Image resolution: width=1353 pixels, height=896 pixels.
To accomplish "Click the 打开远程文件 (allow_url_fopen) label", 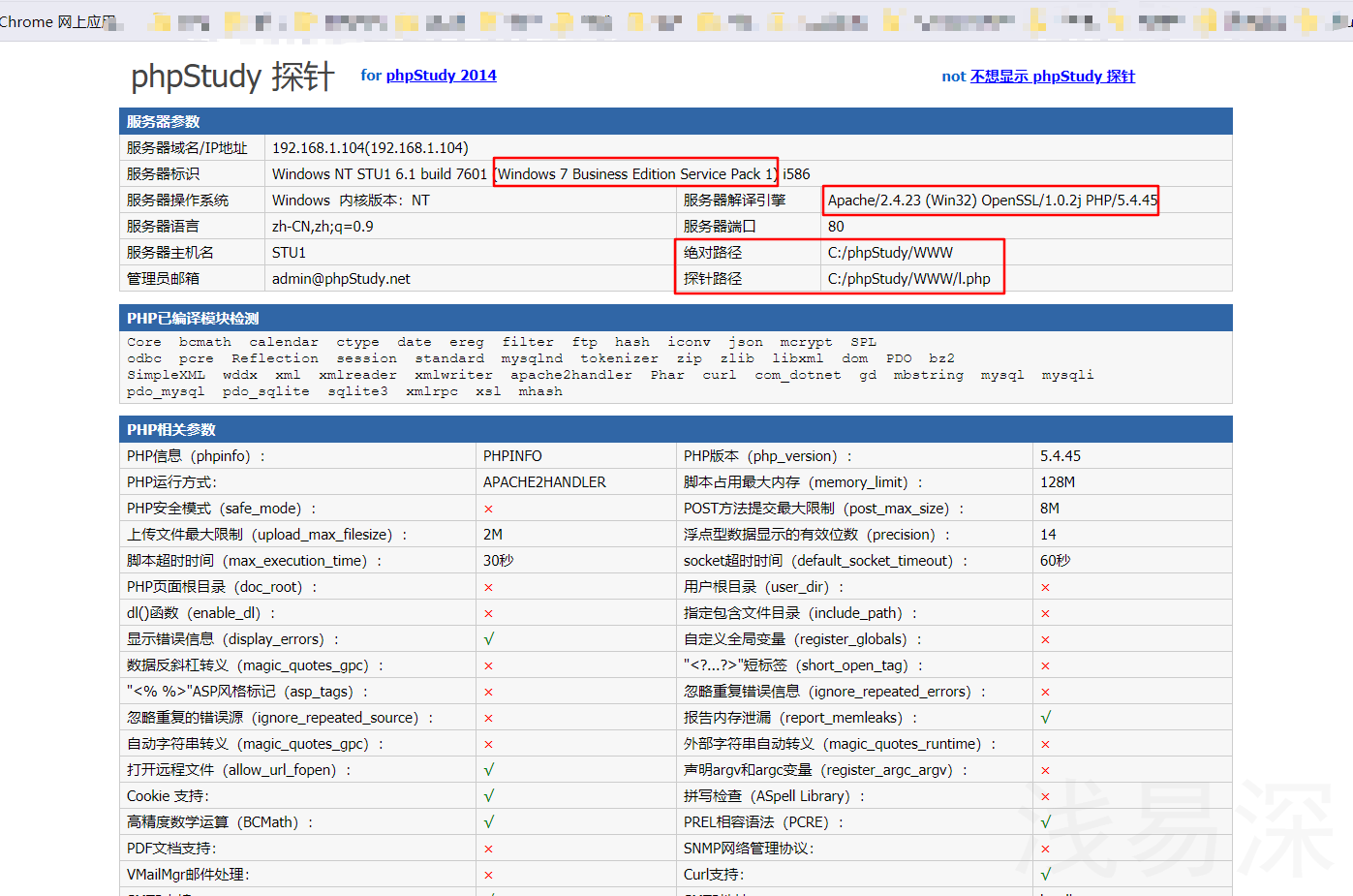I will tap(239, 770).
